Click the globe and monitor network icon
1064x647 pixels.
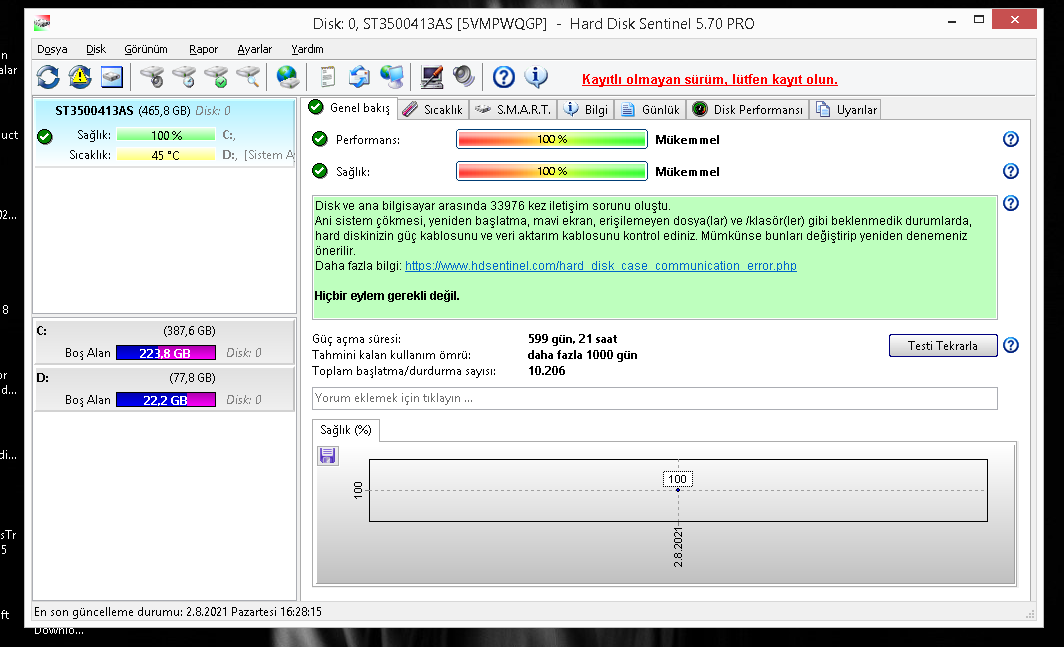392,77
